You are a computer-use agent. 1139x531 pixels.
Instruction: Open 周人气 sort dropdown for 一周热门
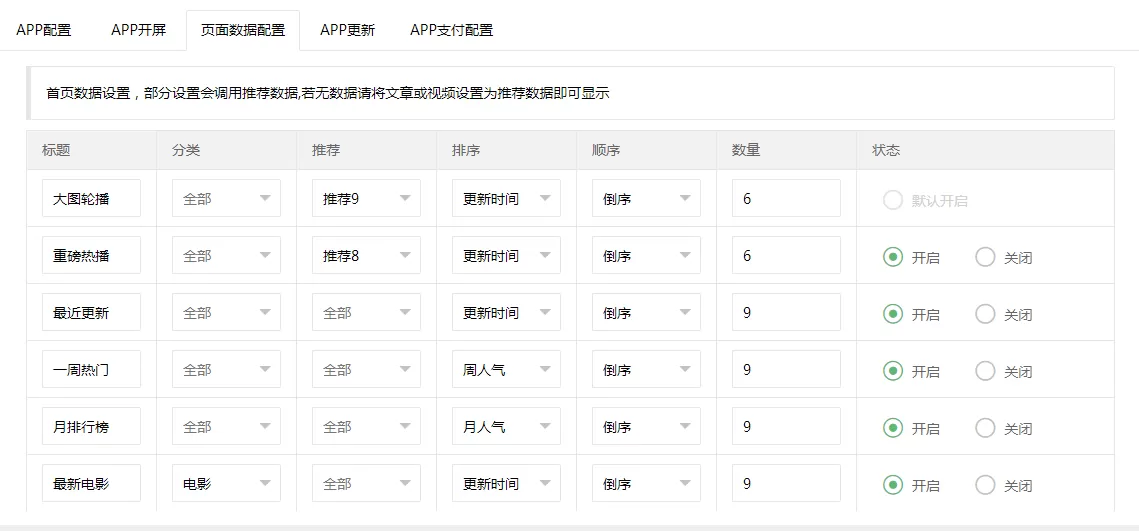point(506,370)
